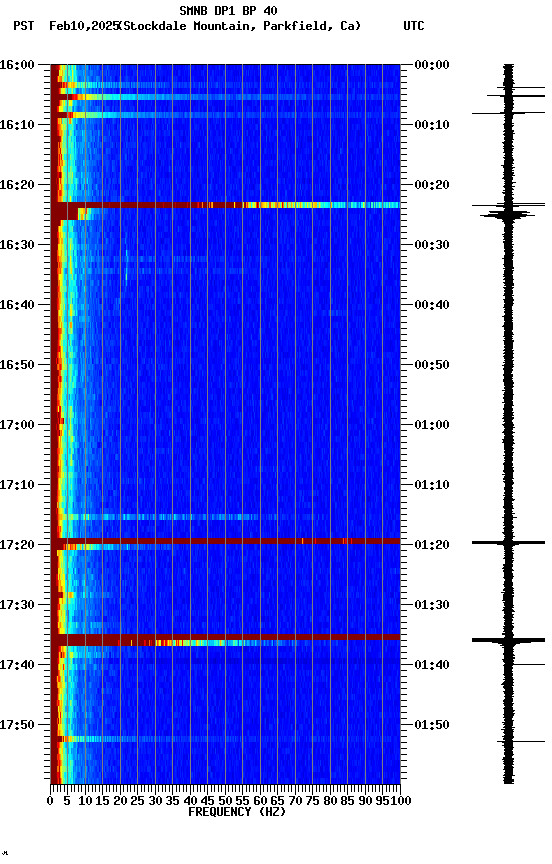The width and height of the screenshot is (552, 864).
Task: Select the faint cyan band near 17:52
Action: 225,739
